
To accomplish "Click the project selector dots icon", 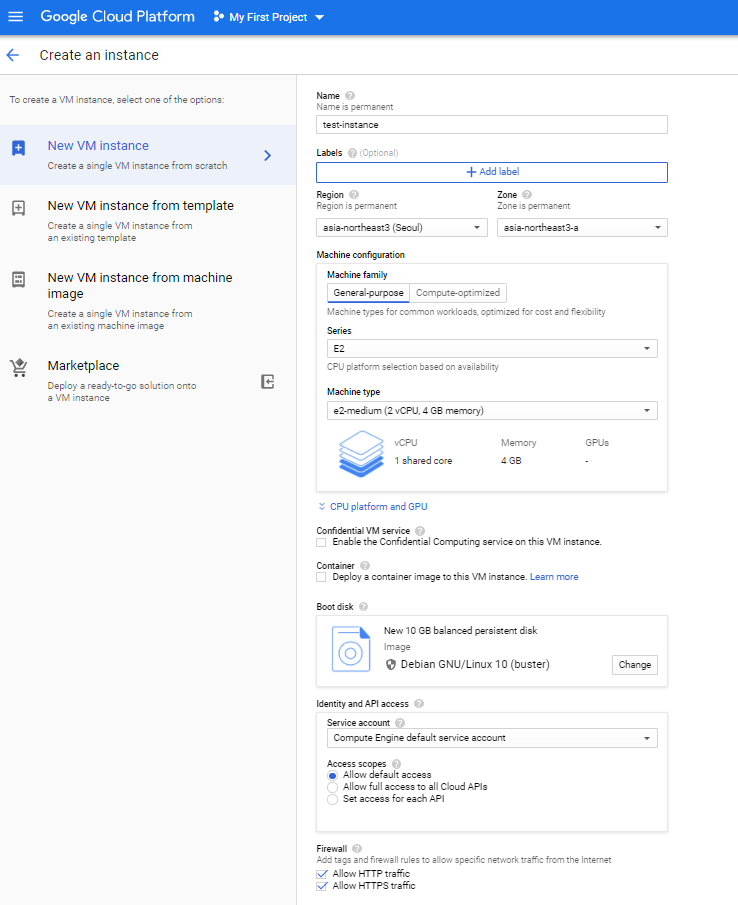I will coord(218,17).
